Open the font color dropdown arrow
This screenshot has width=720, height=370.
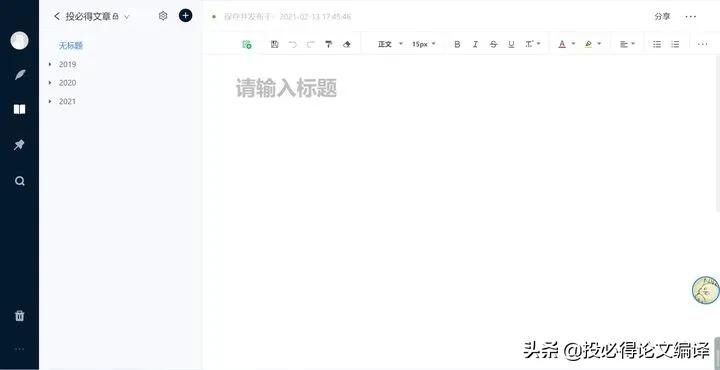tap(573, 44)
